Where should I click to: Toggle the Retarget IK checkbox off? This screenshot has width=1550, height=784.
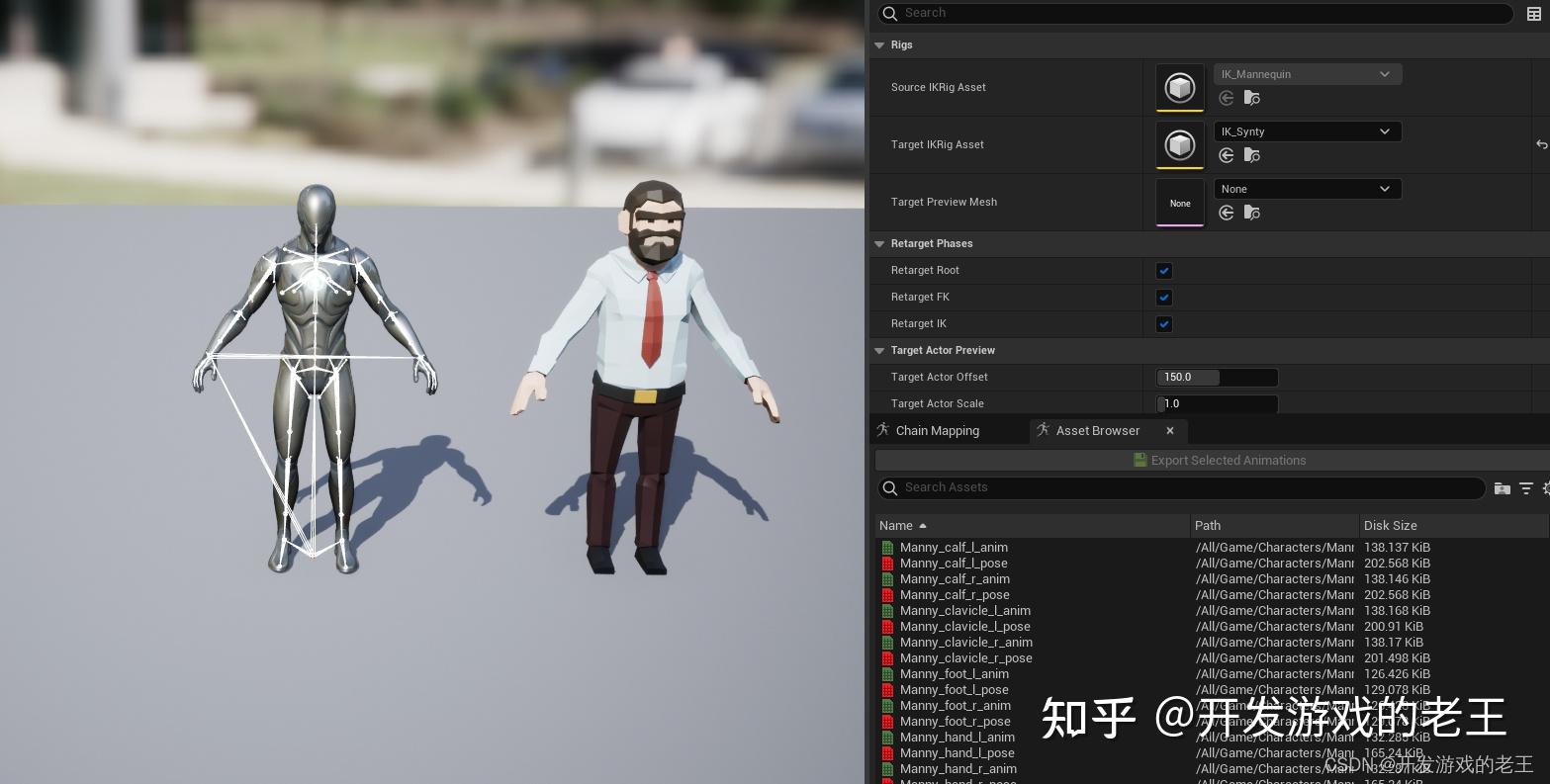1164,323
